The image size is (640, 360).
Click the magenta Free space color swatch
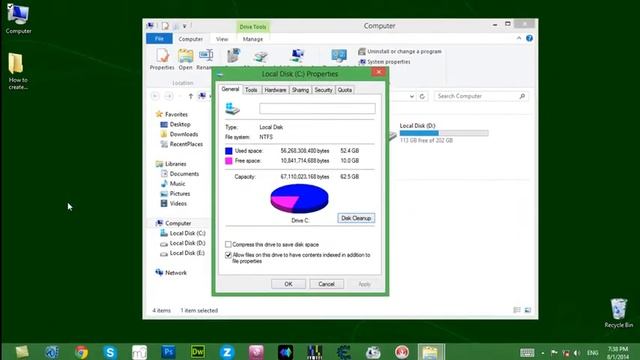click(229, 161)
